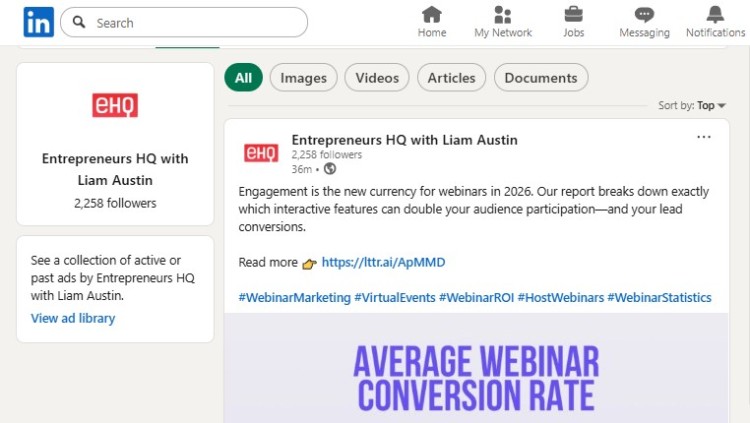Open the My Network icon

click(x=503, y=15)
